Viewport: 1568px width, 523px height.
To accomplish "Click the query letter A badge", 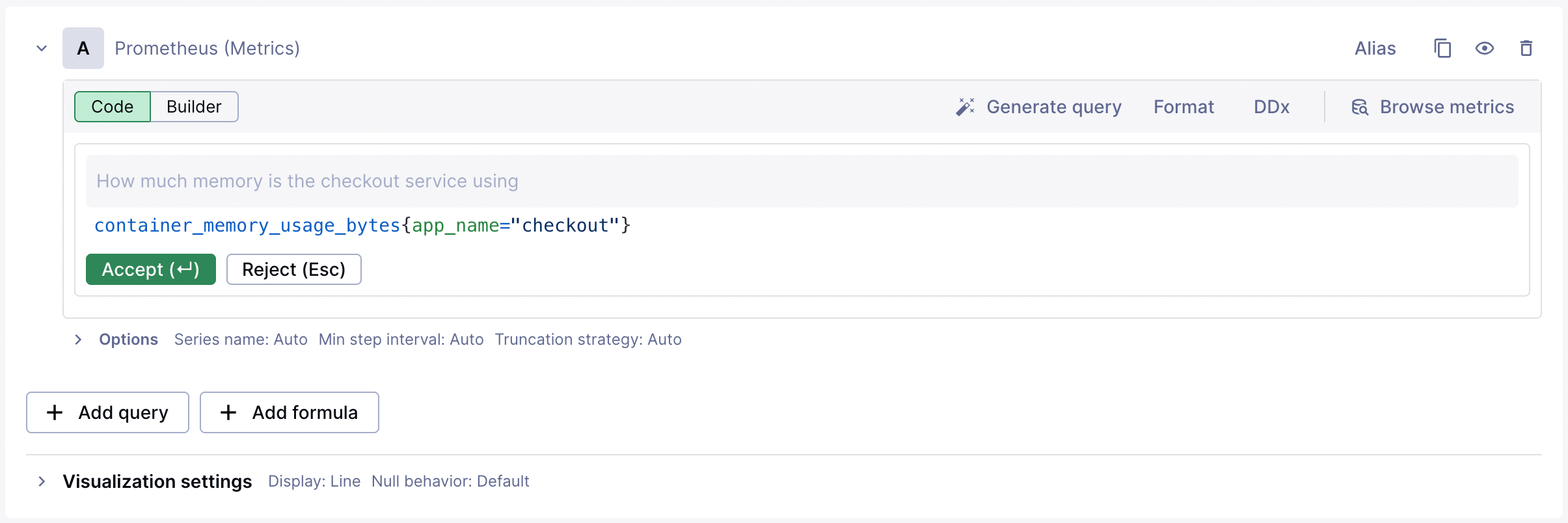I will pyautogui.click(x=83, y=48).
